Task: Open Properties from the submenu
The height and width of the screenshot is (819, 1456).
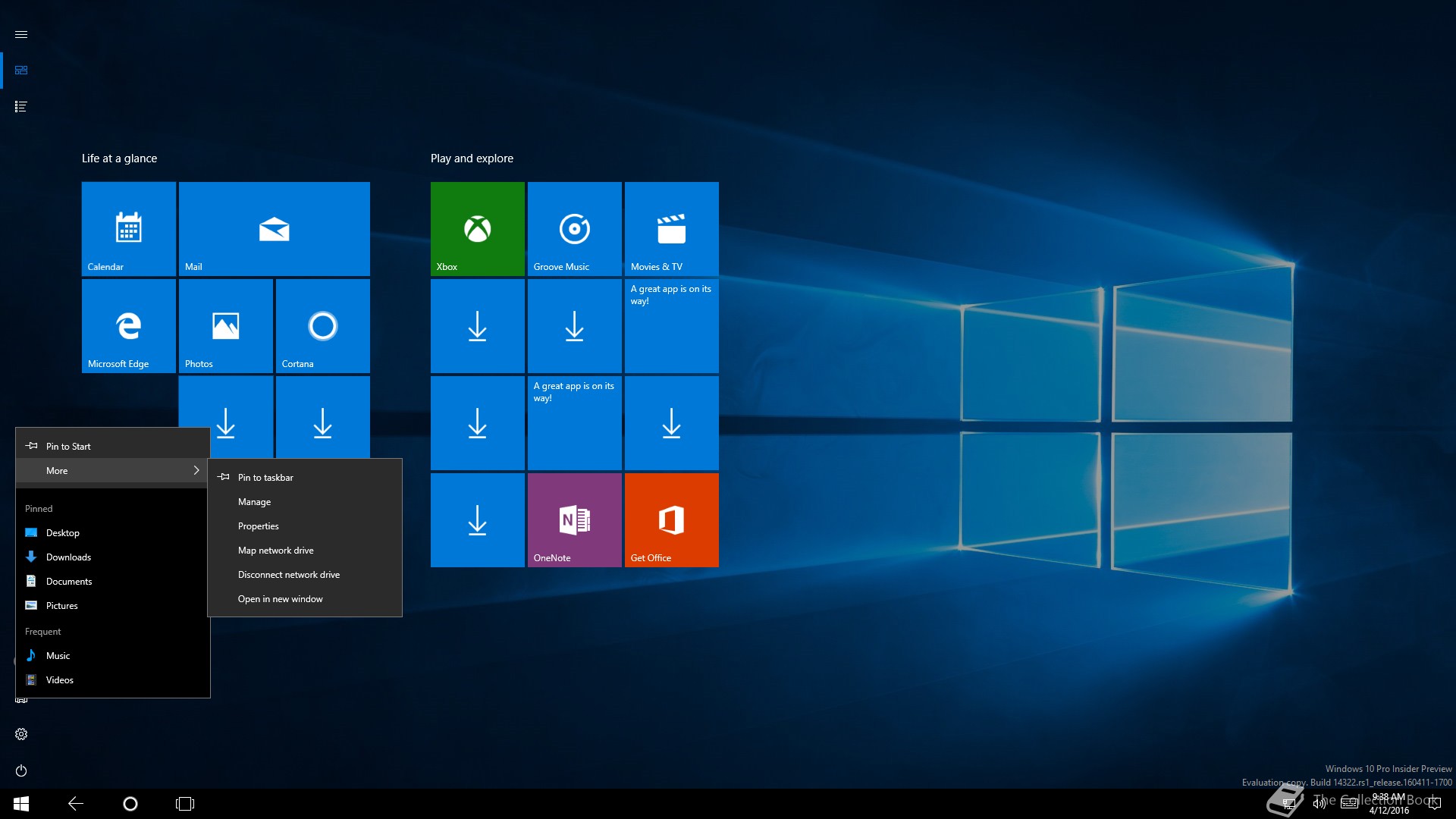Action: tap(305, 526)
